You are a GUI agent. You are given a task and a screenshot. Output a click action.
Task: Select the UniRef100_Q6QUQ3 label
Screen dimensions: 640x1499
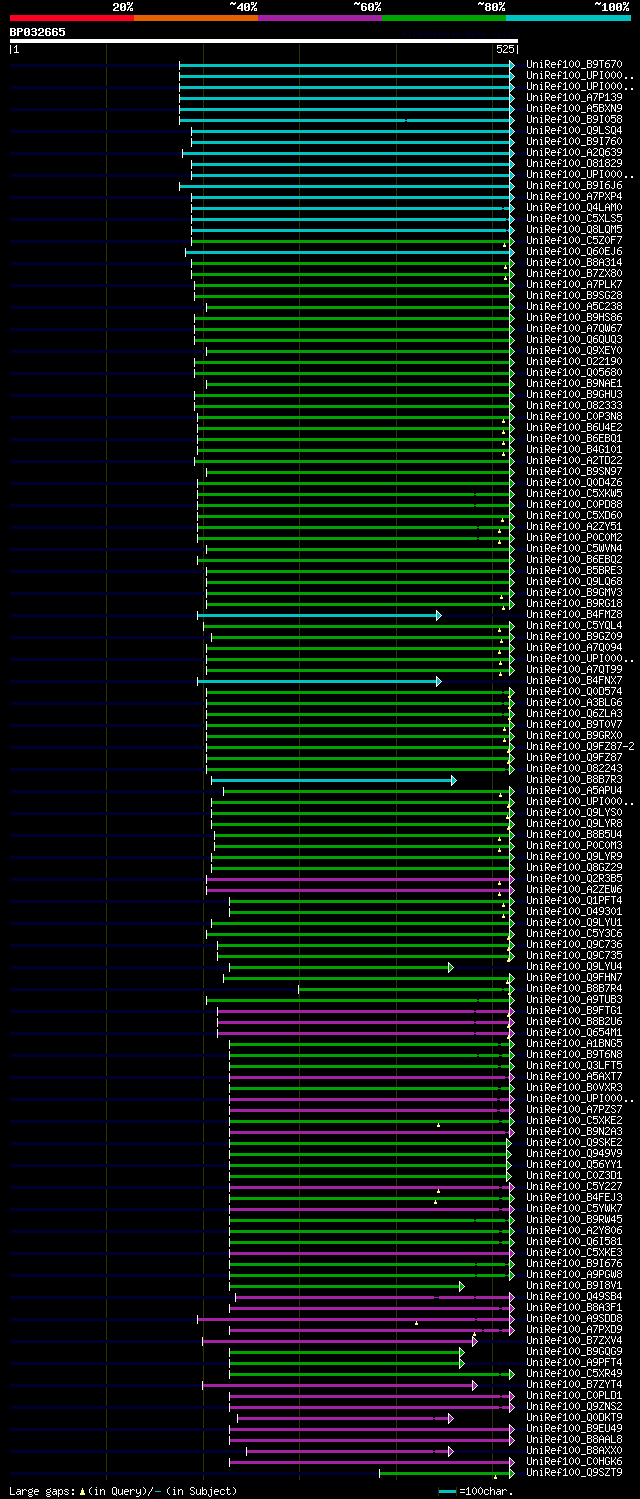[575, 340]
